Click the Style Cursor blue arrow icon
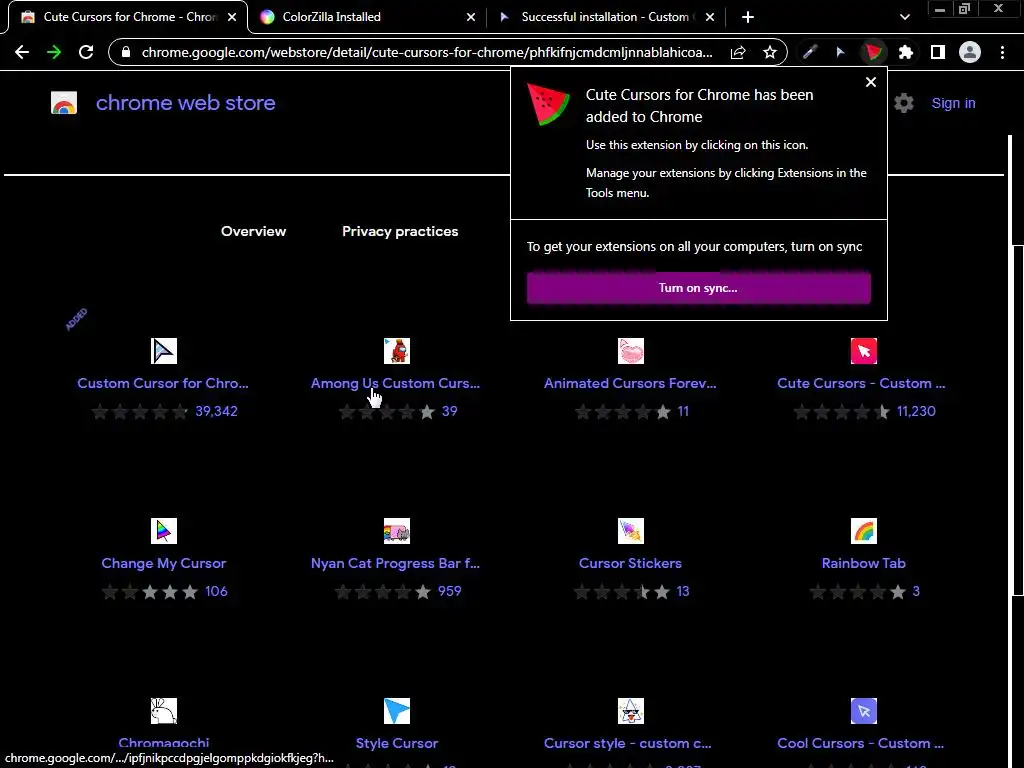The image size is (1024, 768). coord(396,711)
